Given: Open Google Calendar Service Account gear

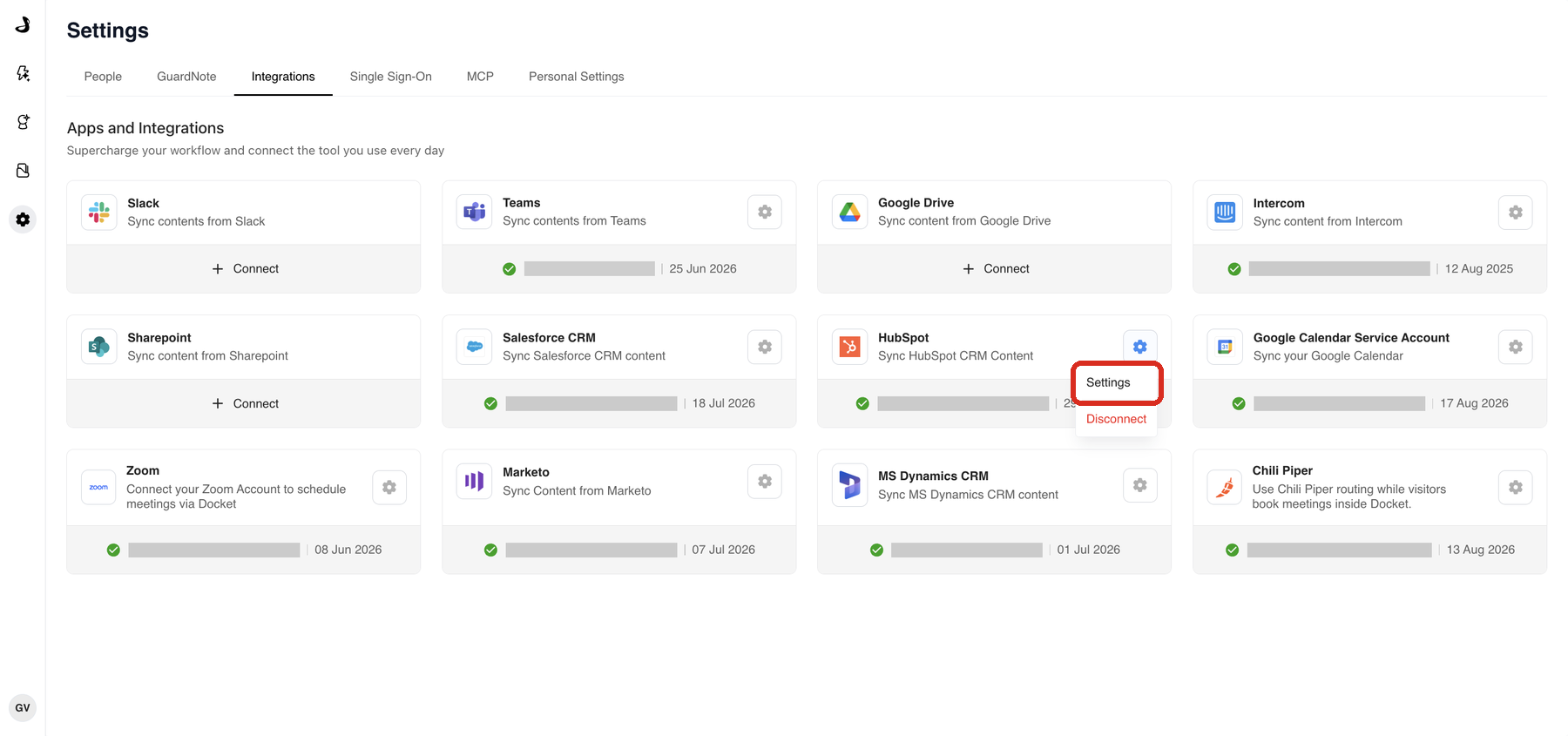Looking at the screenshot, I should (1516, 347).
